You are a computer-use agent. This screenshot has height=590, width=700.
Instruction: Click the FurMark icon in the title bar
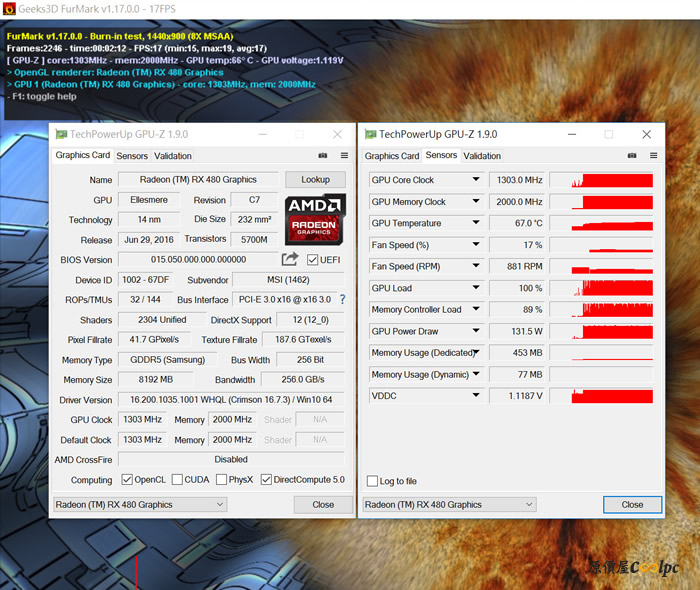pos(9,8)
